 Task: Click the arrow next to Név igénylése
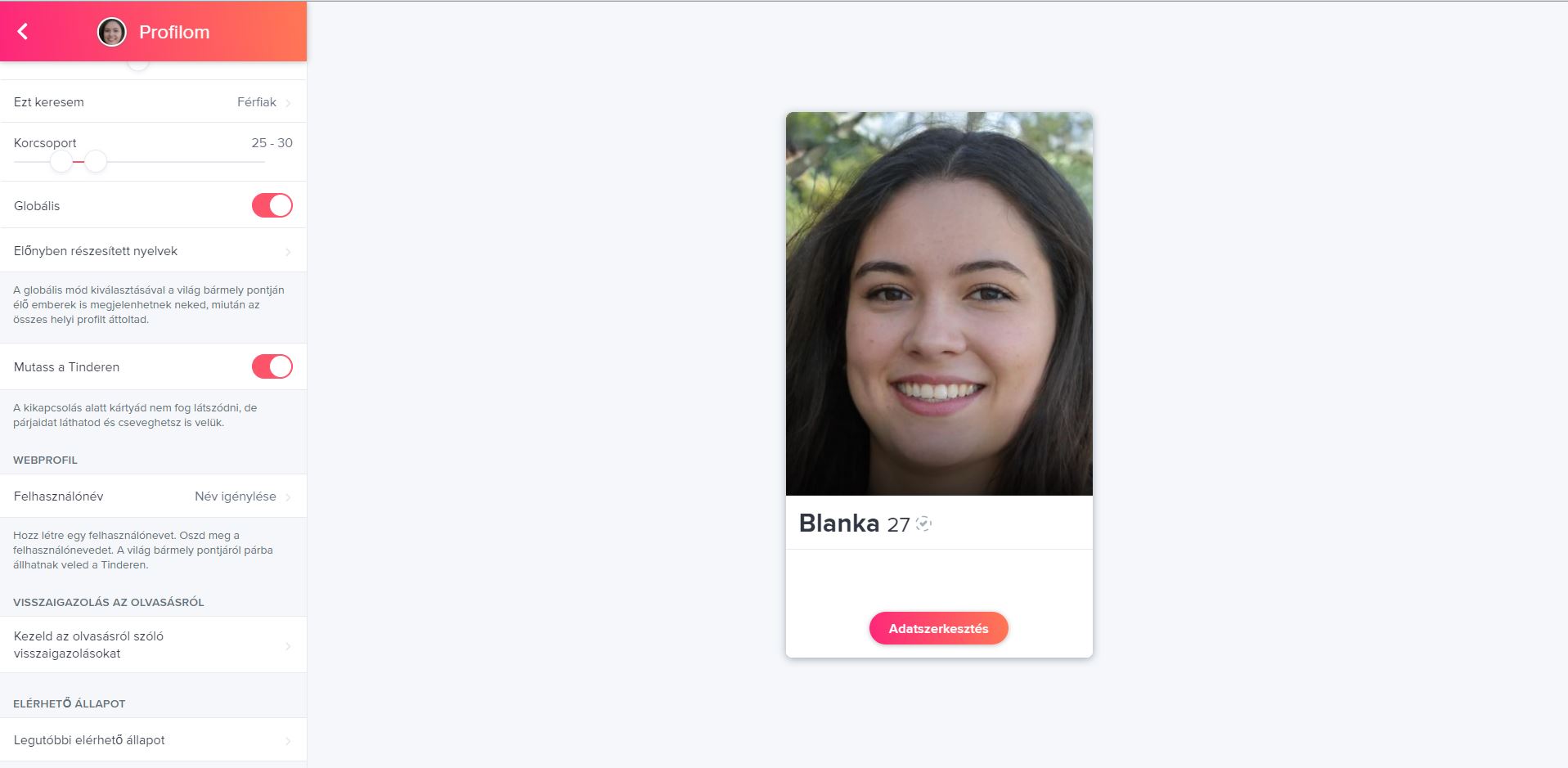[x=288, y=497]
